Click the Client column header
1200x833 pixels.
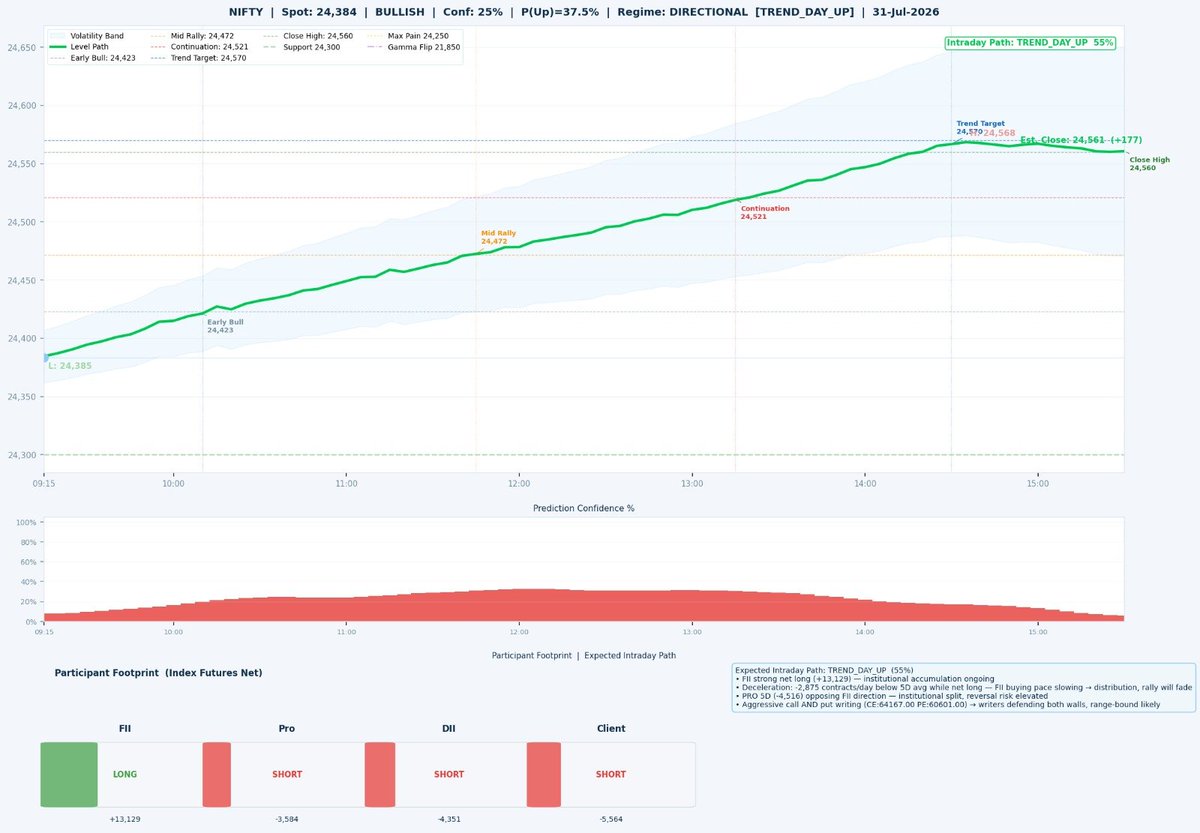point(611,729)
